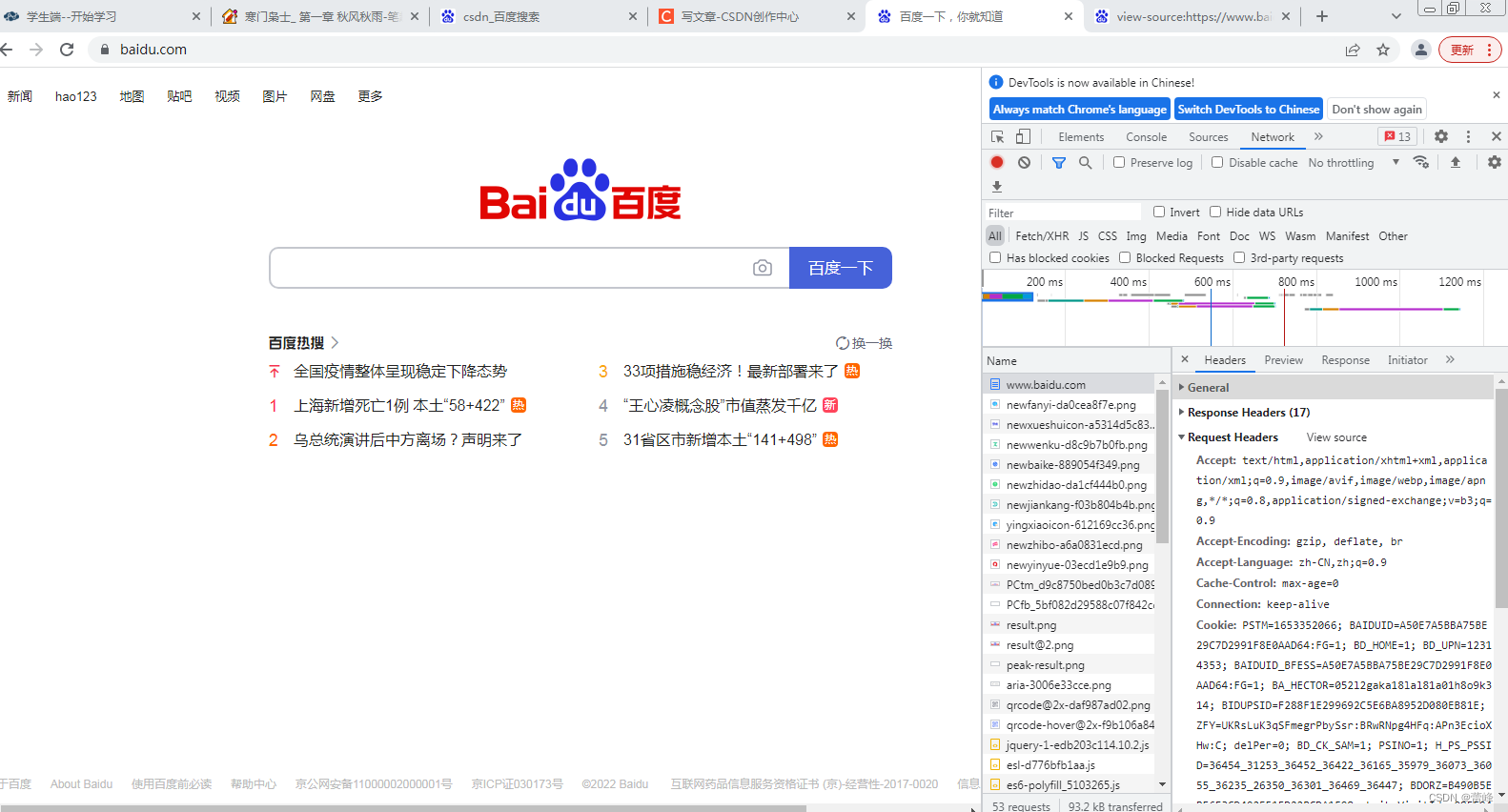The width and height of the screenshot is (1508, 812).
Task: Toggle the Invert filter checkbox
Action: 1159,212
